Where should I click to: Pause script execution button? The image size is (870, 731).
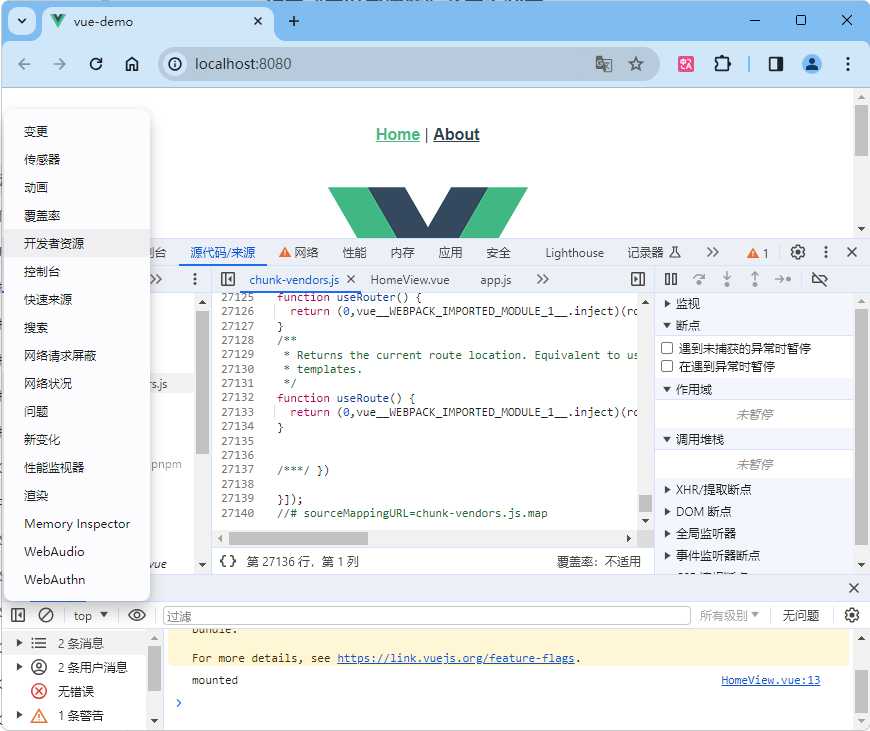[671, 279]
